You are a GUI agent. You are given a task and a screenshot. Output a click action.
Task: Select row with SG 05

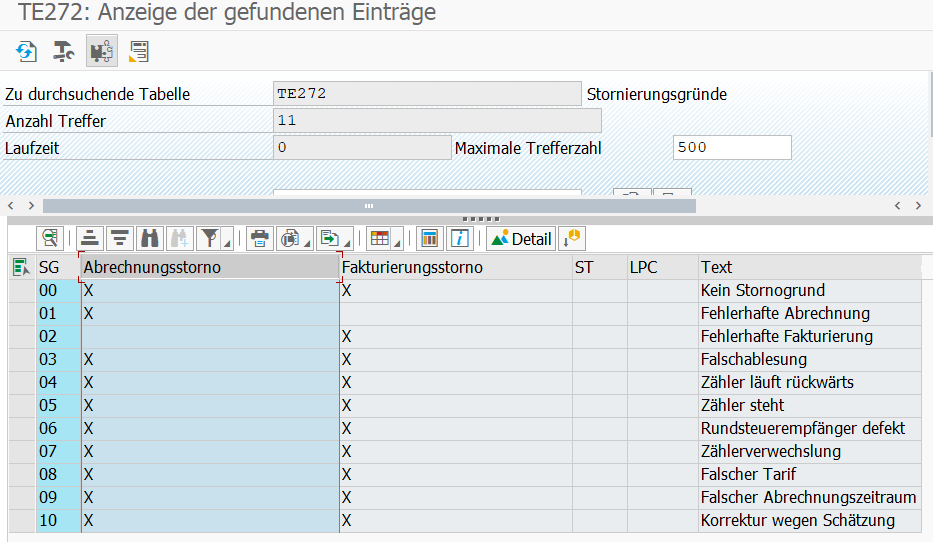coord(22,405)
